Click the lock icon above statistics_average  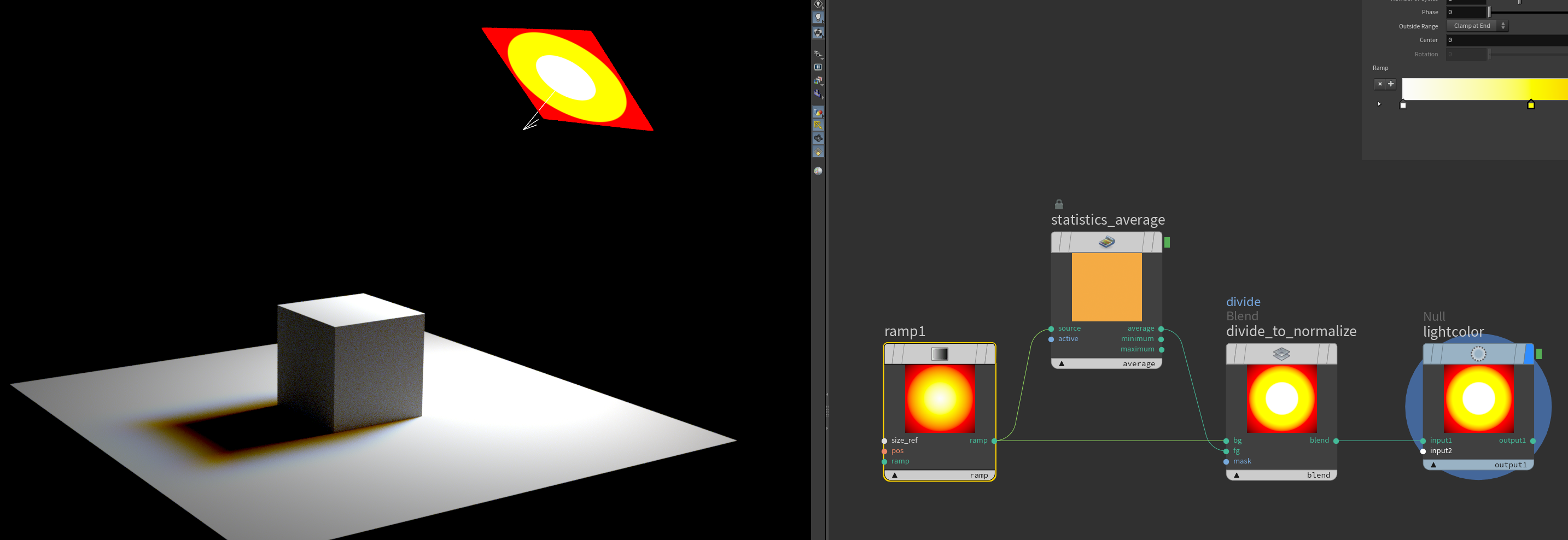[1058, 204]
